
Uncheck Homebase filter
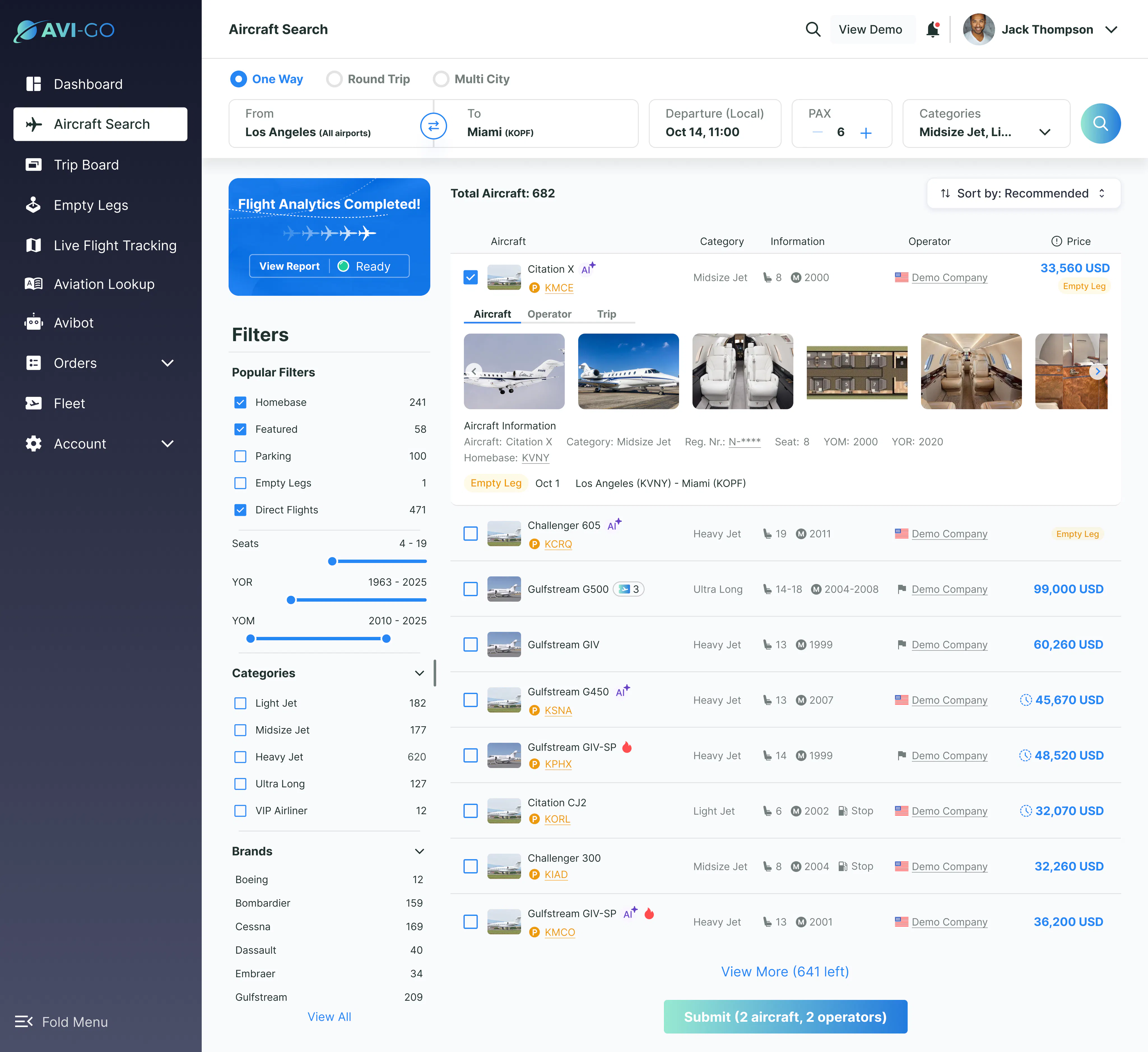coord(240,402)
